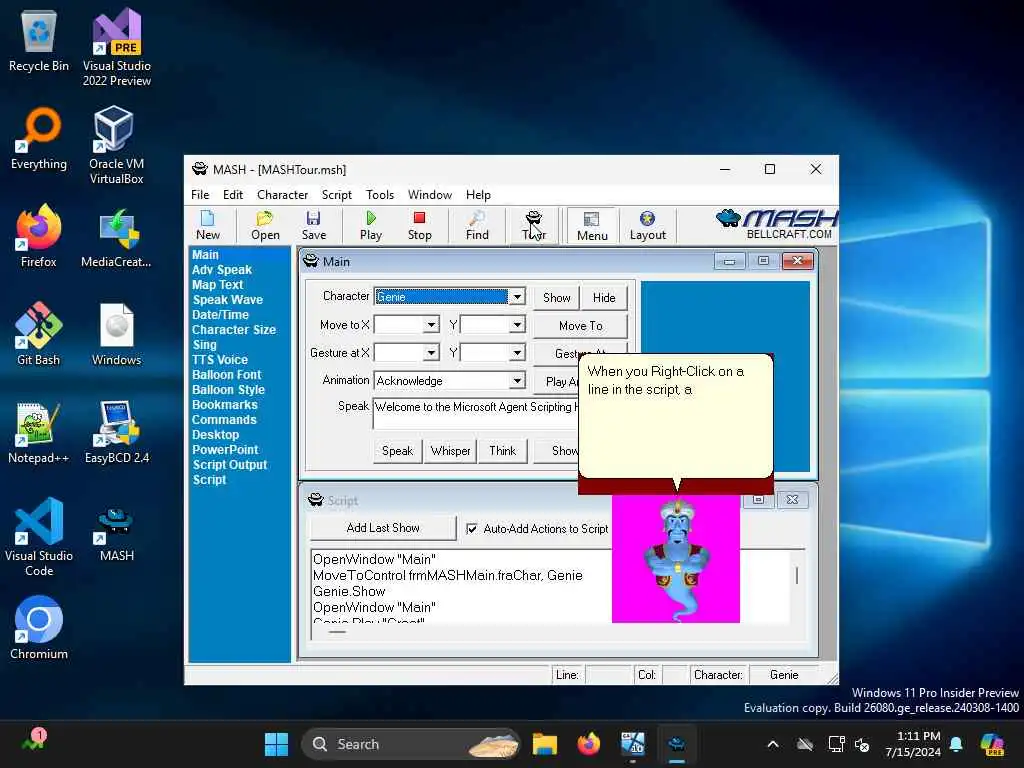Select Visual Studio 2022 Preview desktop icon
This screenshot has width=1024, height=768.
coord(117,47)
